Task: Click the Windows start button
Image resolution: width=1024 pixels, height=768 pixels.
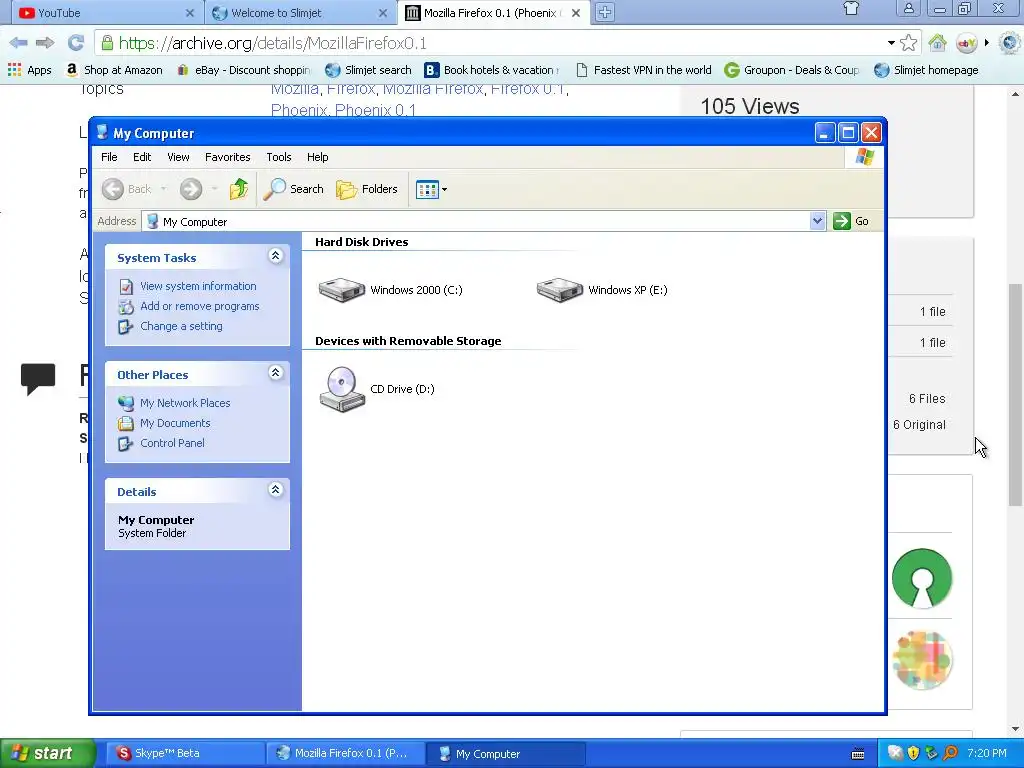Action: [x=47, y=753]
